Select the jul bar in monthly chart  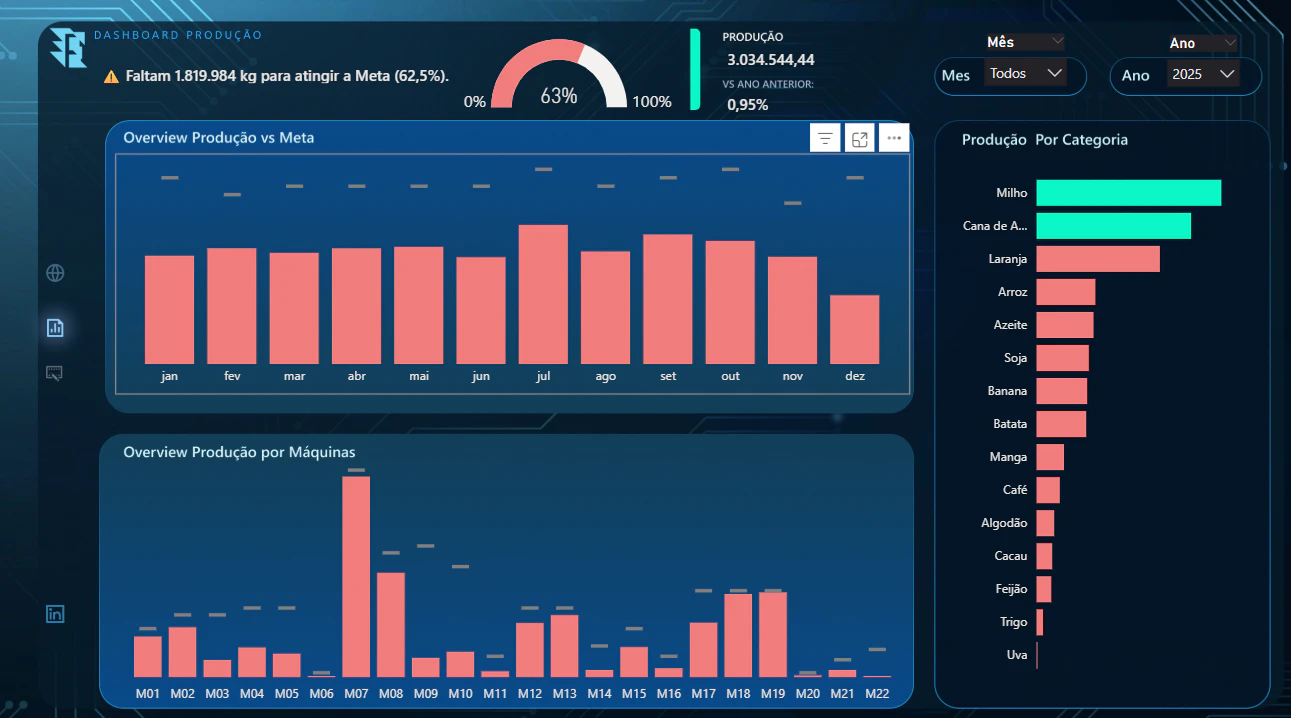[x=544, y=294]
